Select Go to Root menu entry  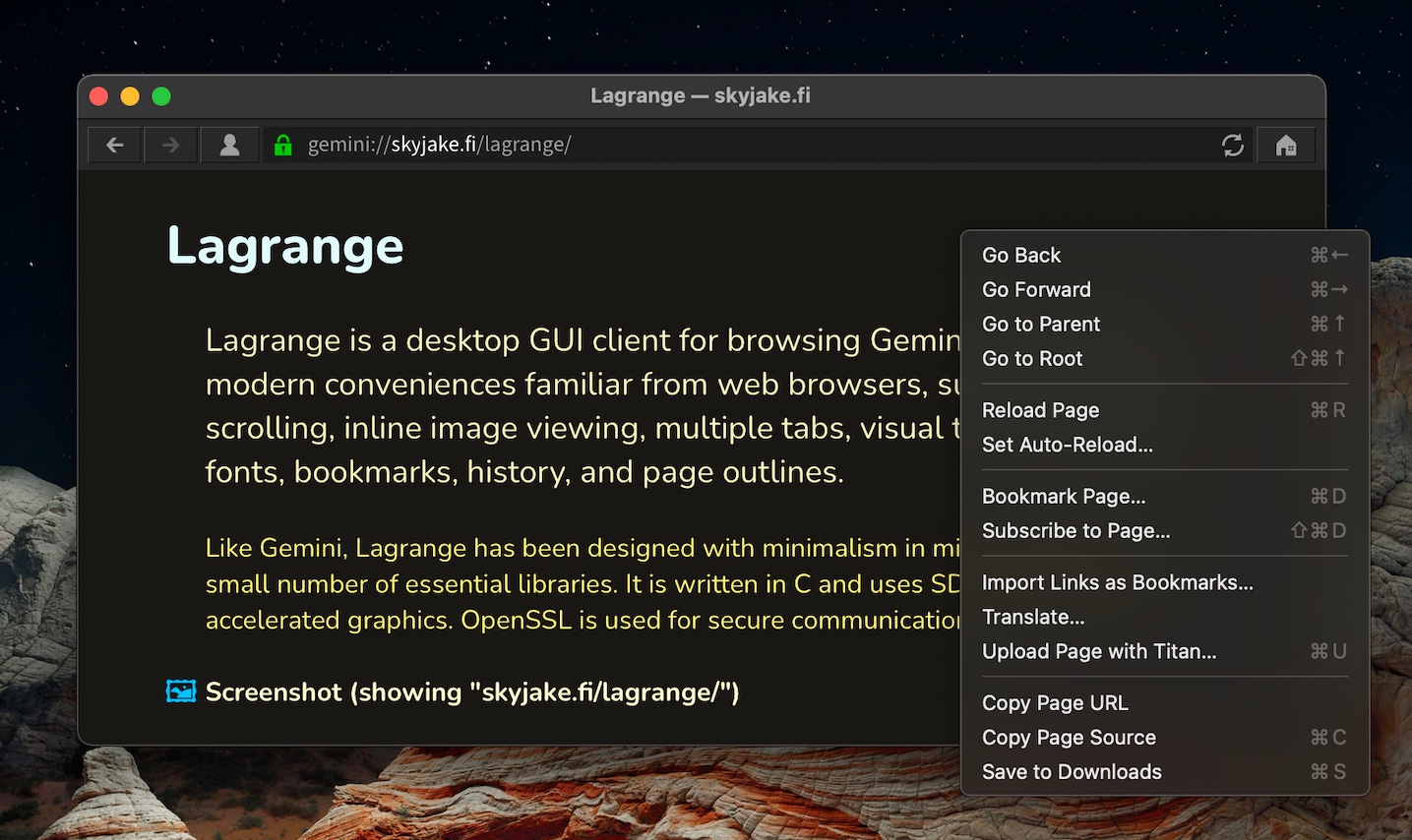click(1165, 358)
